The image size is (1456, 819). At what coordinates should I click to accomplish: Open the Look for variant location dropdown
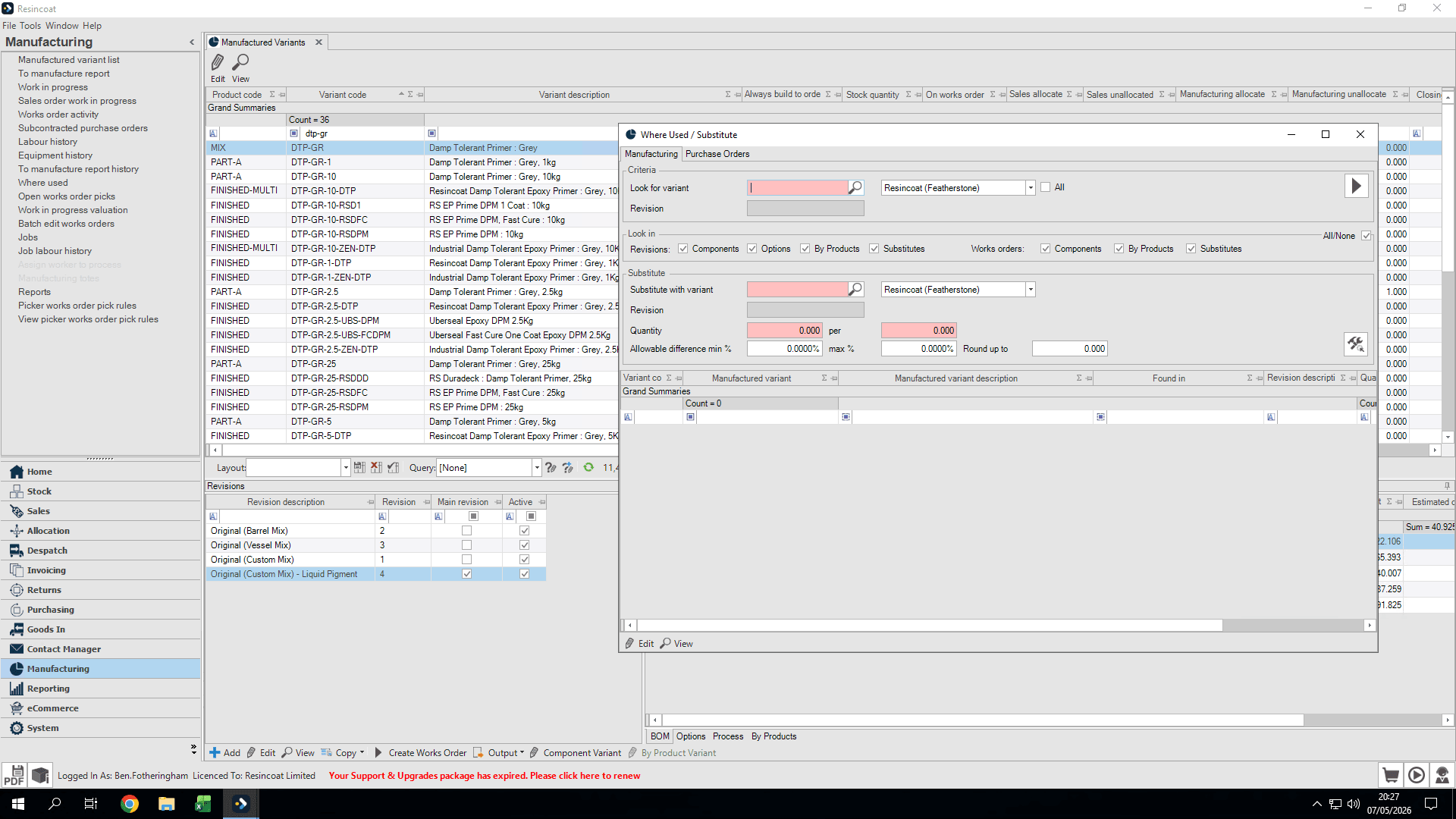click(x=1031, y=188)
